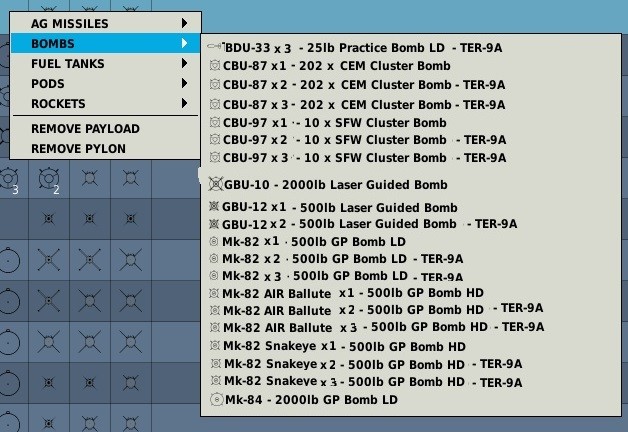The image size is (628, 432).
Task: Expand arrow next to FUEL TANKS
Action: click(x=184, y=63)
